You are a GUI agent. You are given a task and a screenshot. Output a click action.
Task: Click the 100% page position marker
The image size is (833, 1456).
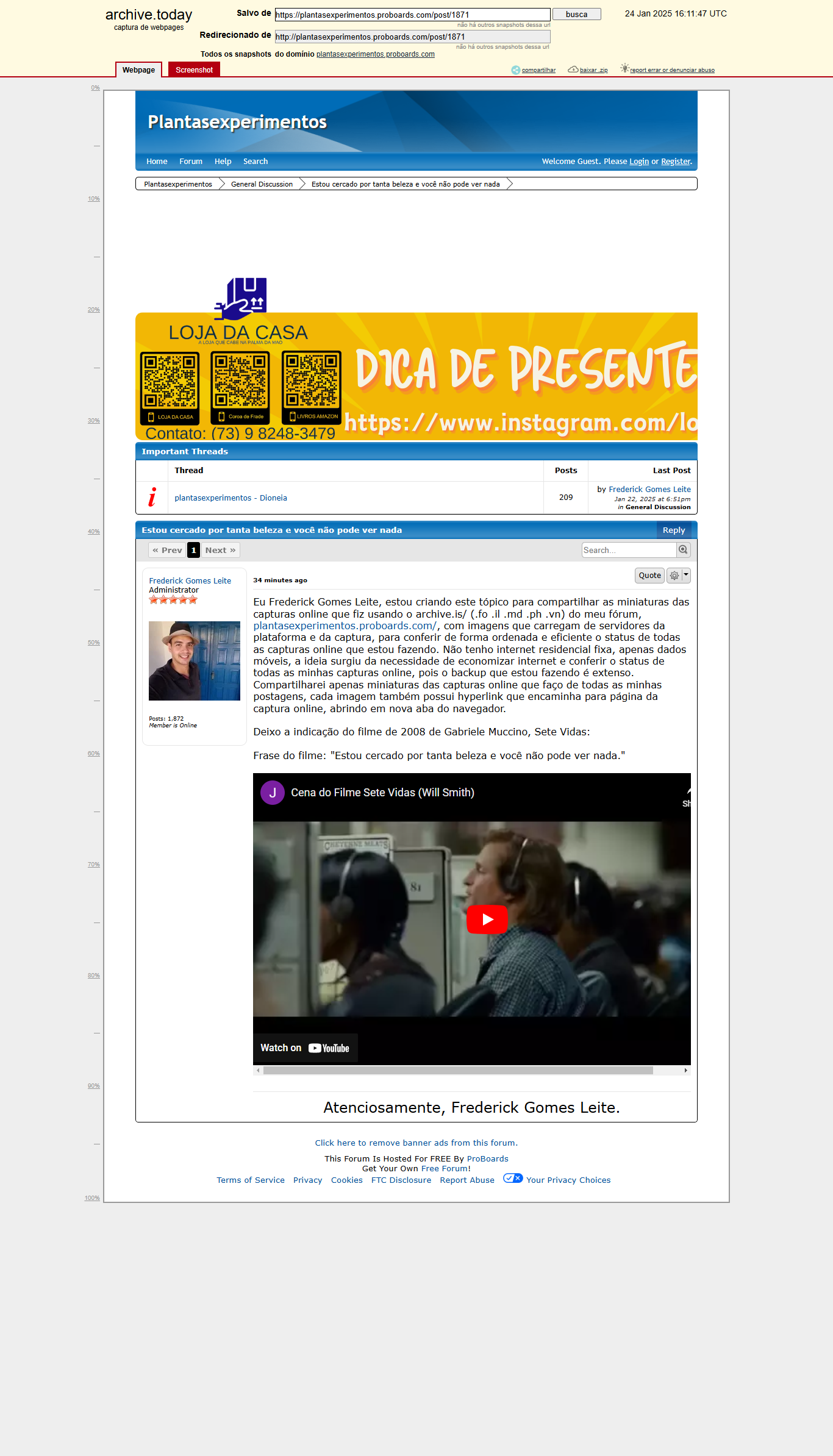[x=92, y=1198]
